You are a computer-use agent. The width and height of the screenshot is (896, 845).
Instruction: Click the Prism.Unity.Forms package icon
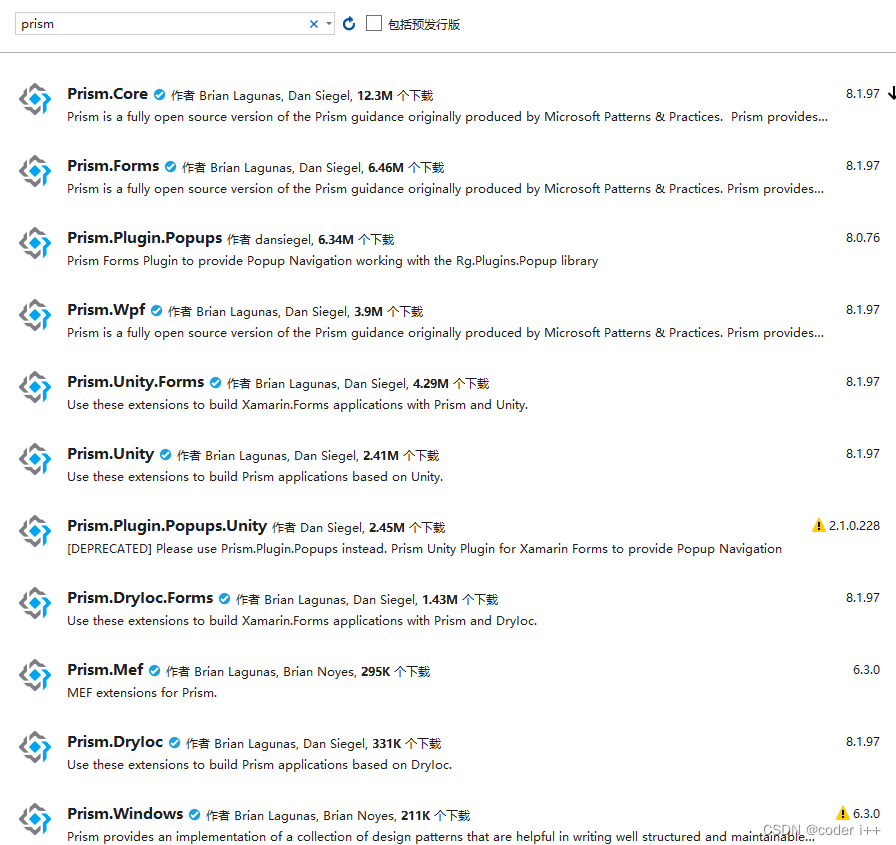35,387
